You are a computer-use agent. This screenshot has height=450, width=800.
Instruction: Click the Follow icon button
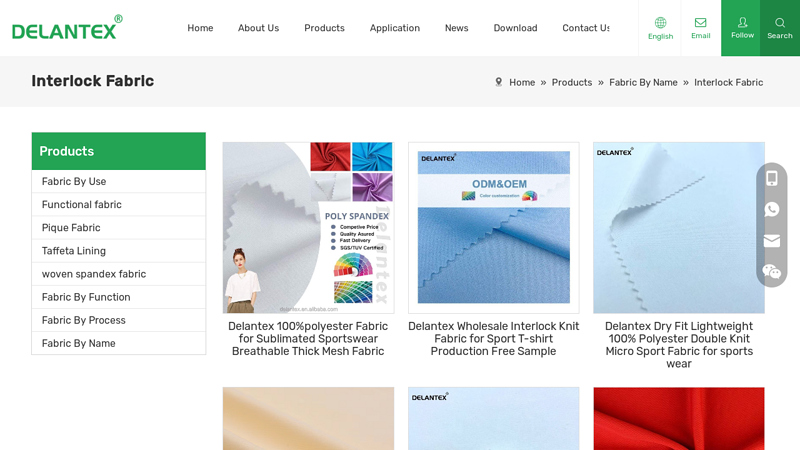point(742,28)
